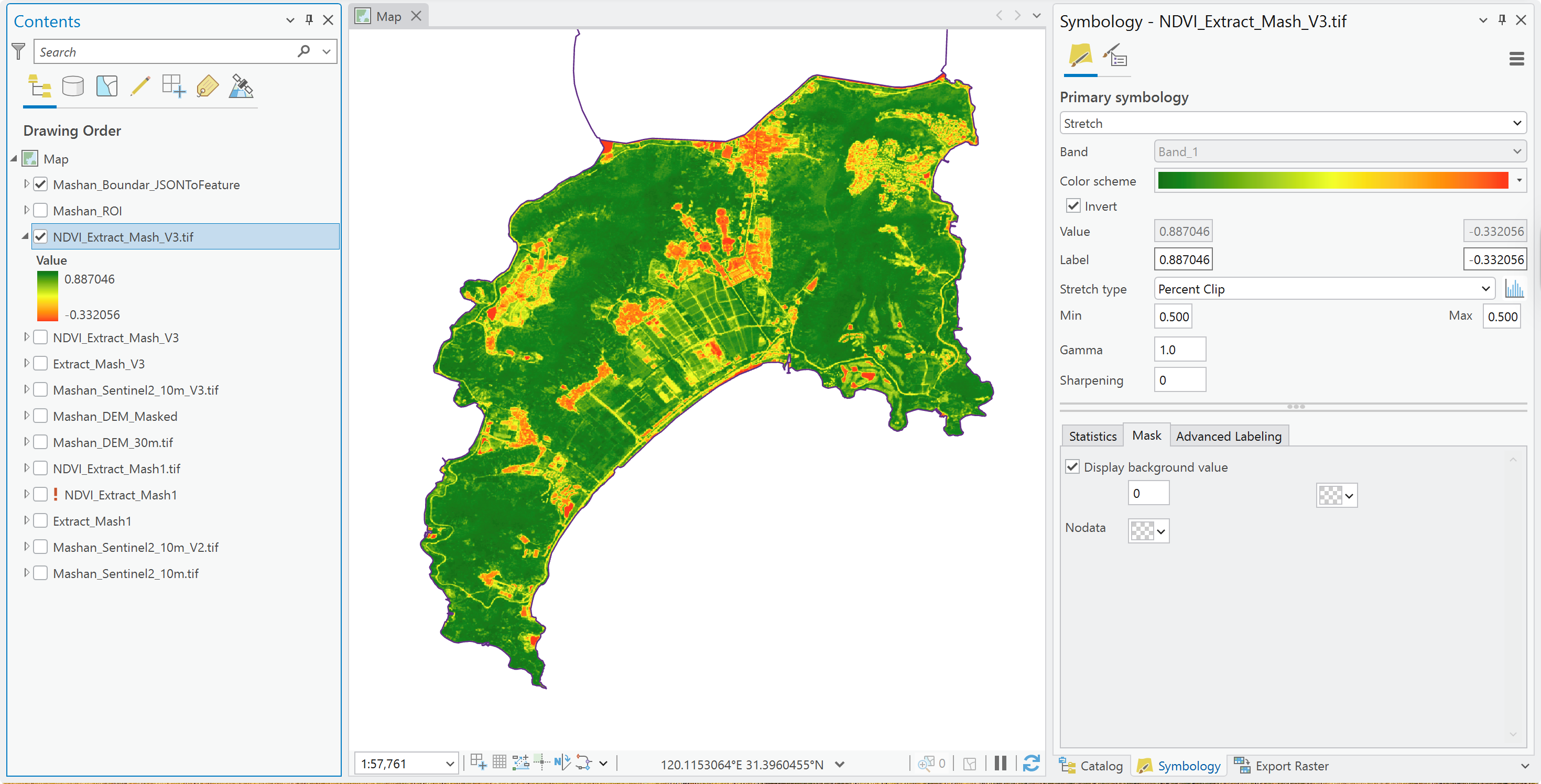The height and width of the screenshot is (784, 1541).
Task: Open Contents pane options chevron
Action: click(290, 20)
